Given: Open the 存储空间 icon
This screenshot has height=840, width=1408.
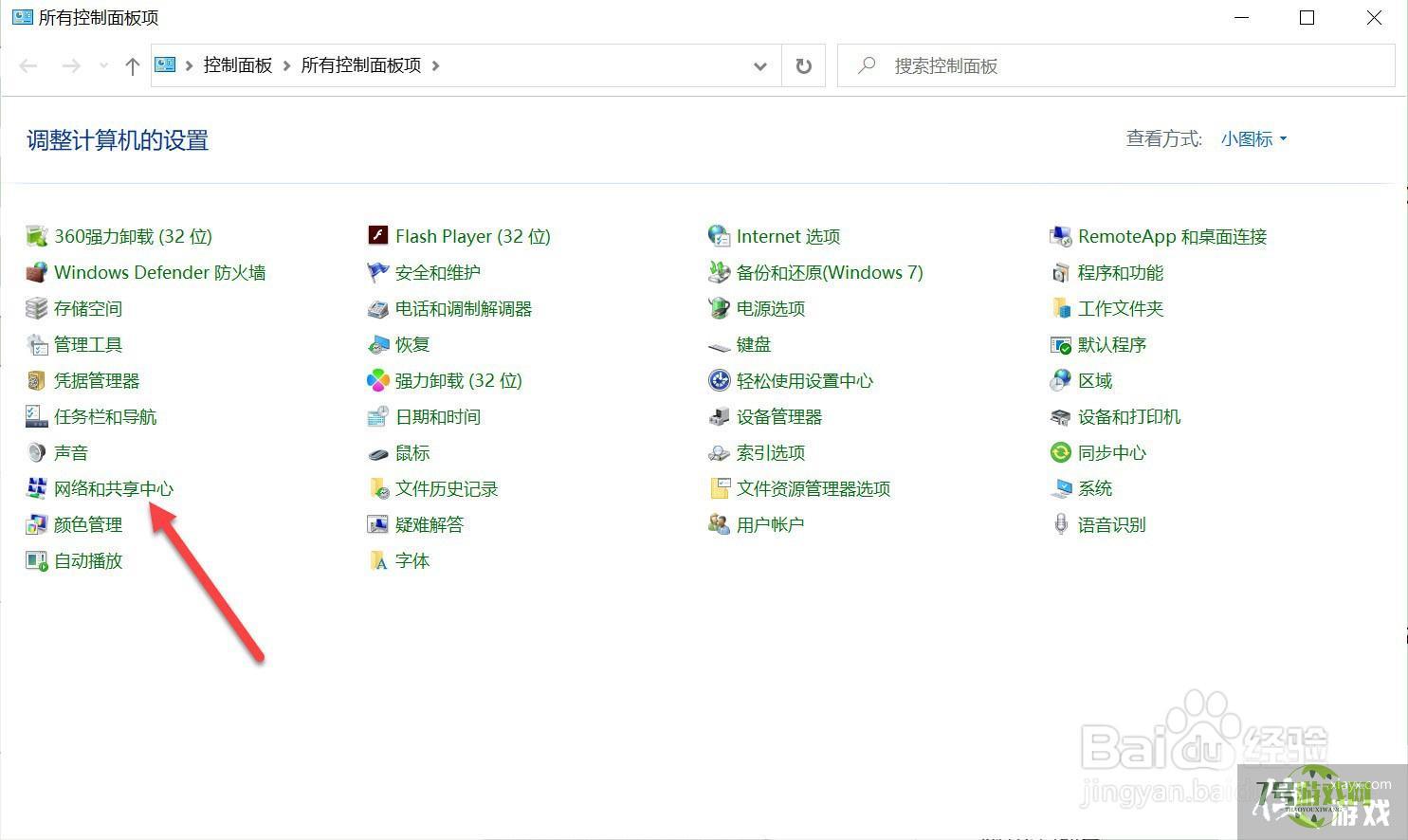Looking at the screenshot, I should (36, 308).
